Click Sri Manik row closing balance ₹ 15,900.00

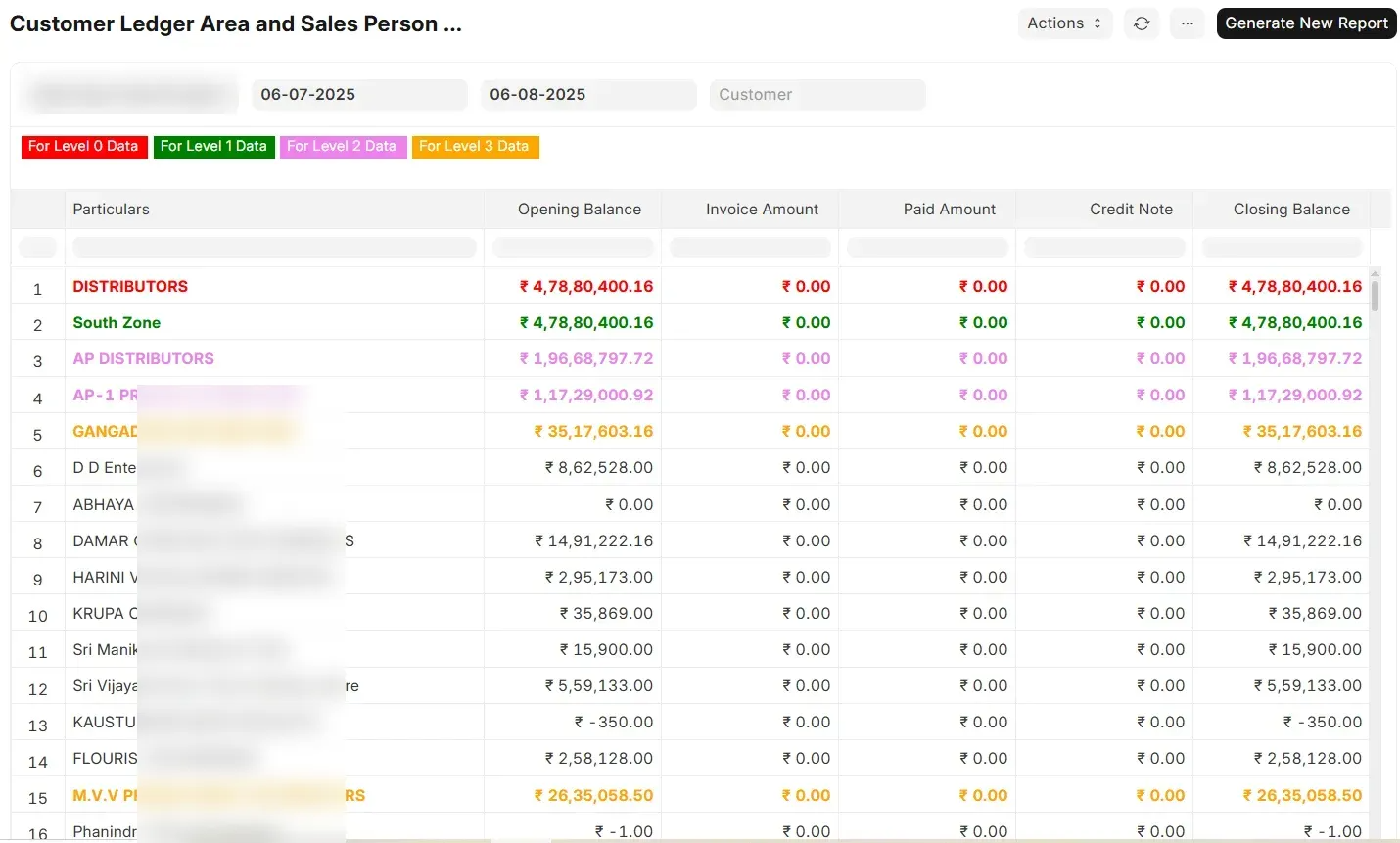(1315, 650)
